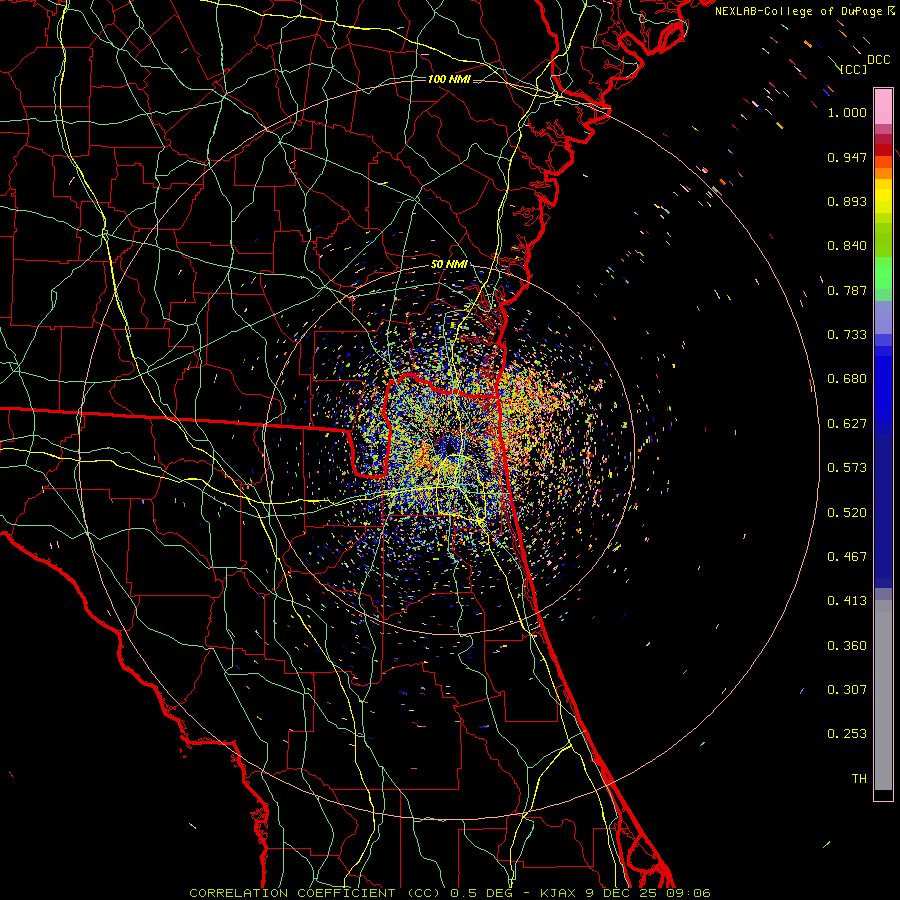Click the 0.947 color scale value
The height and width of the screenshot is (900, 900).
(x=847, y=157)
